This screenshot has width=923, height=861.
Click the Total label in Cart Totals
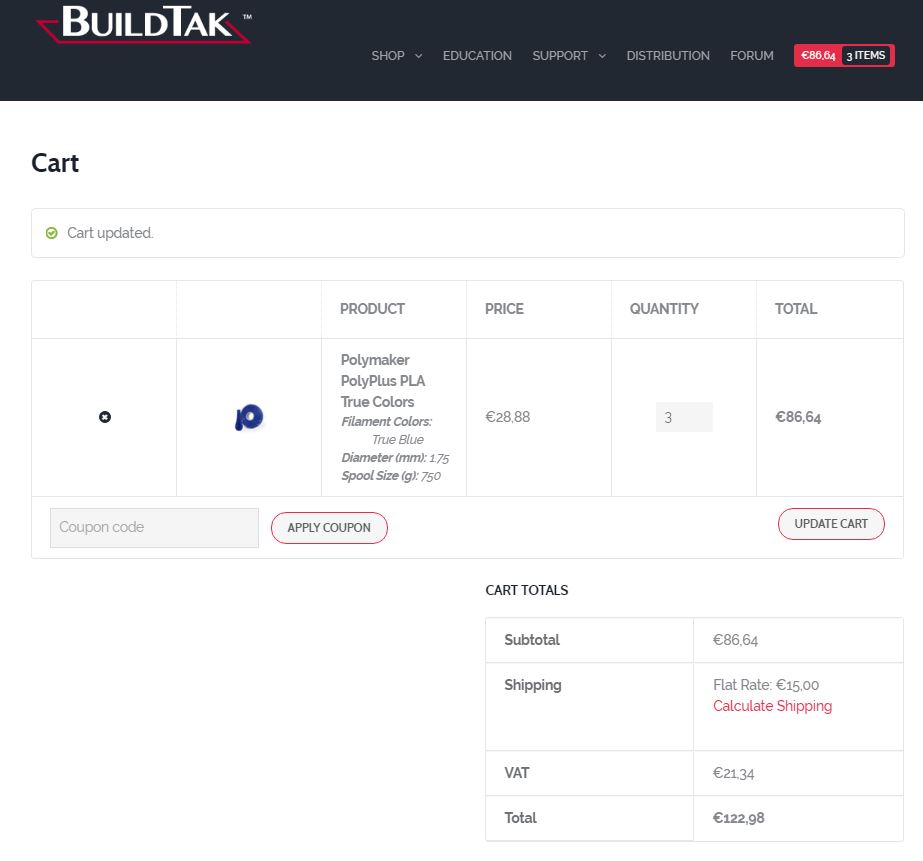click(x=520, y=817)
